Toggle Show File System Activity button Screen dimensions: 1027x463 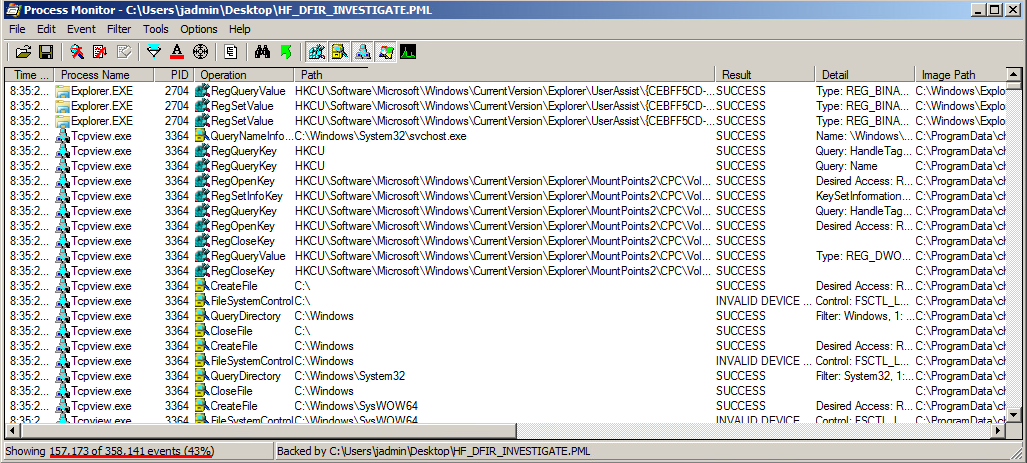click(x=339, y=52)
